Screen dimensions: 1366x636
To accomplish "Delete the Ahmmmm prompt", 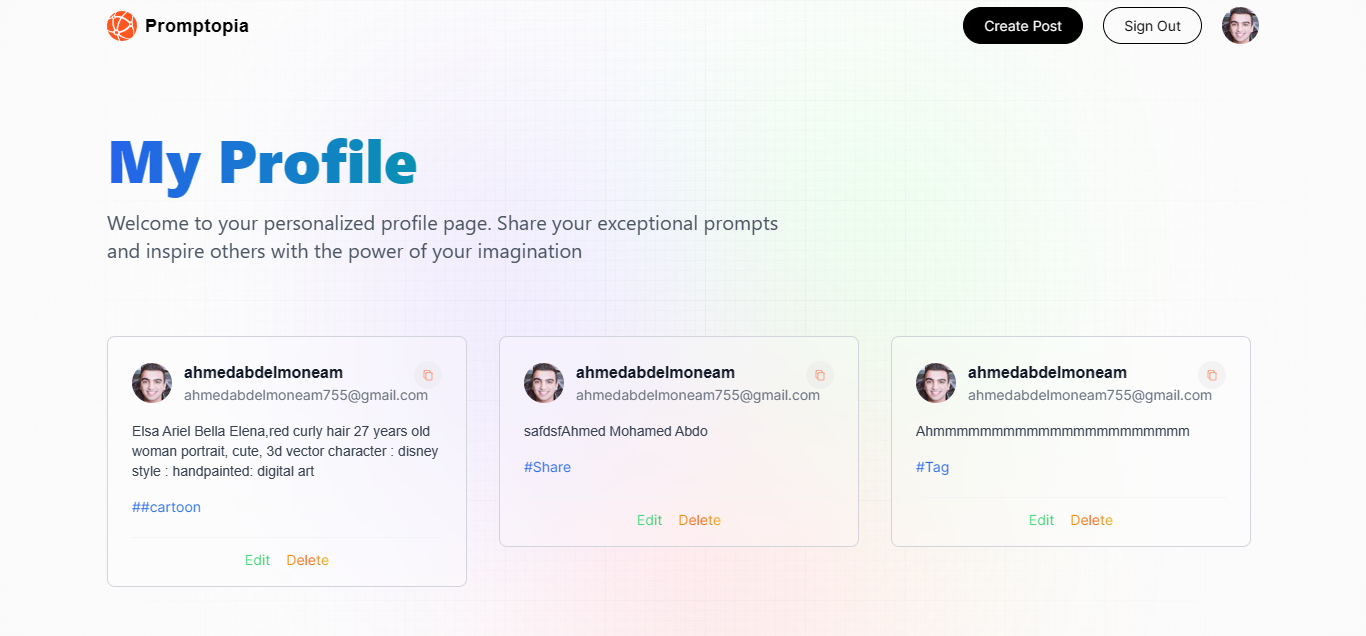I will point(1091,520).
